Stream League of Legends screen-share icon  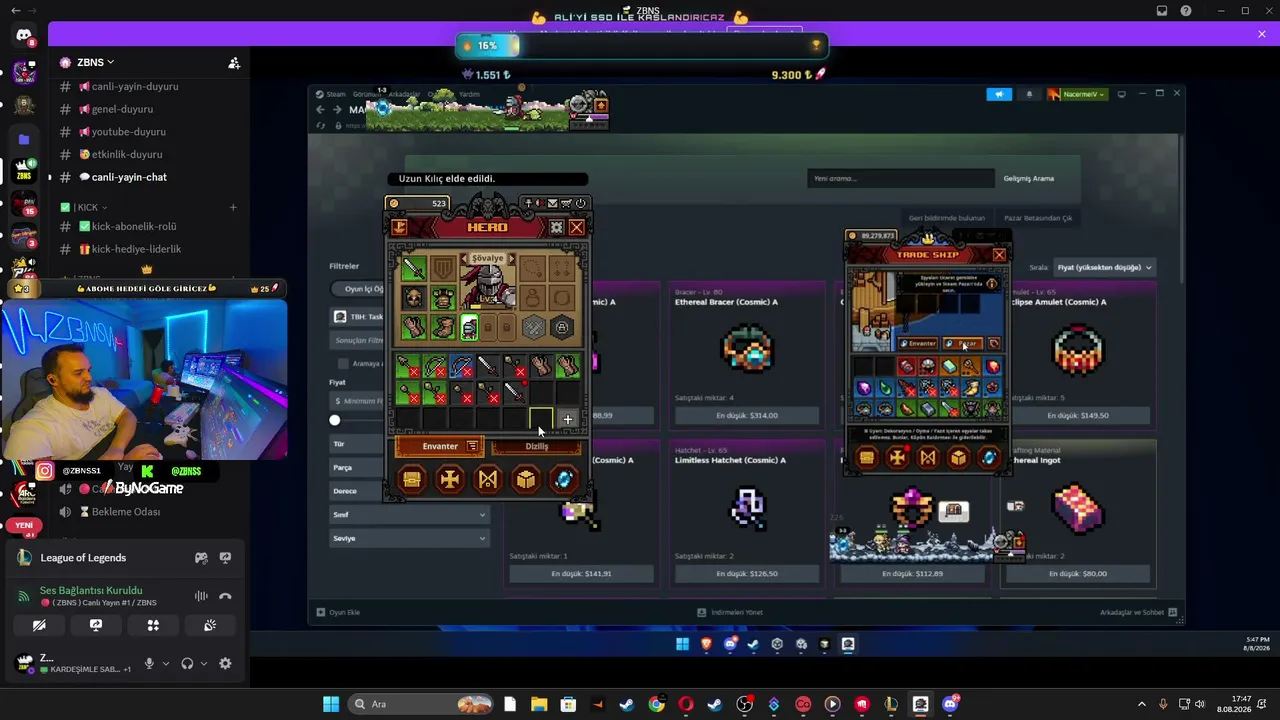pyautogui.click(x=225, y=558)
